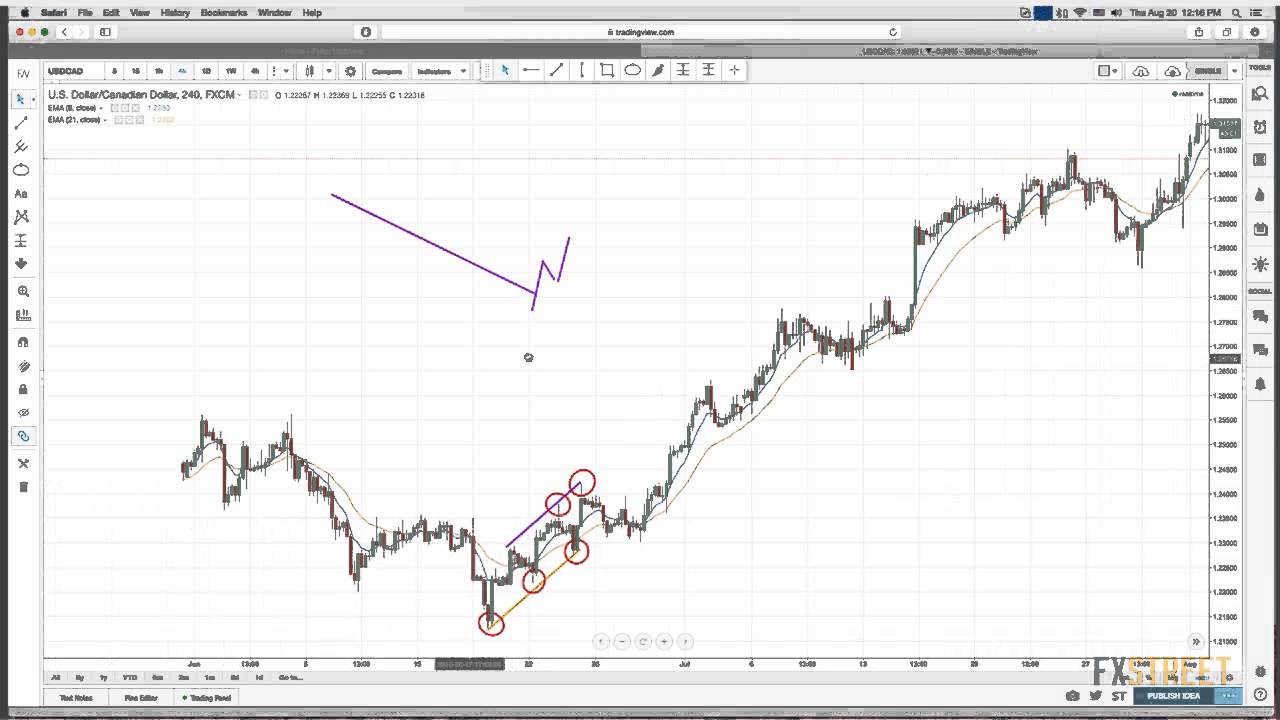This screenshot has width=1280, height=720.
Task: Set time range to All
Action: pos(56,677)
